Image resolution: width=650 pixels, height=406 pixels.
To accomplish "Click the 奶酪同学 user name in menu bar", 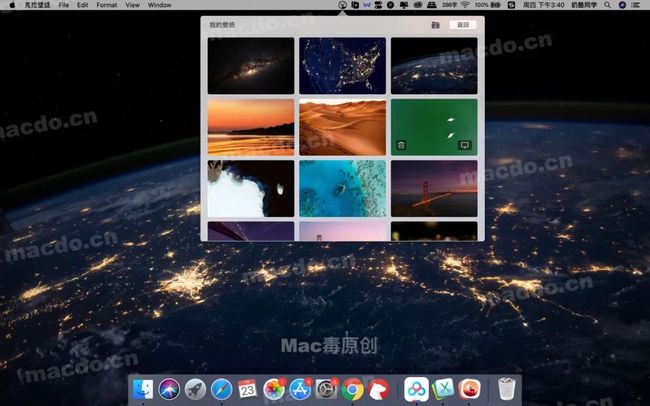I will [584, 5].
